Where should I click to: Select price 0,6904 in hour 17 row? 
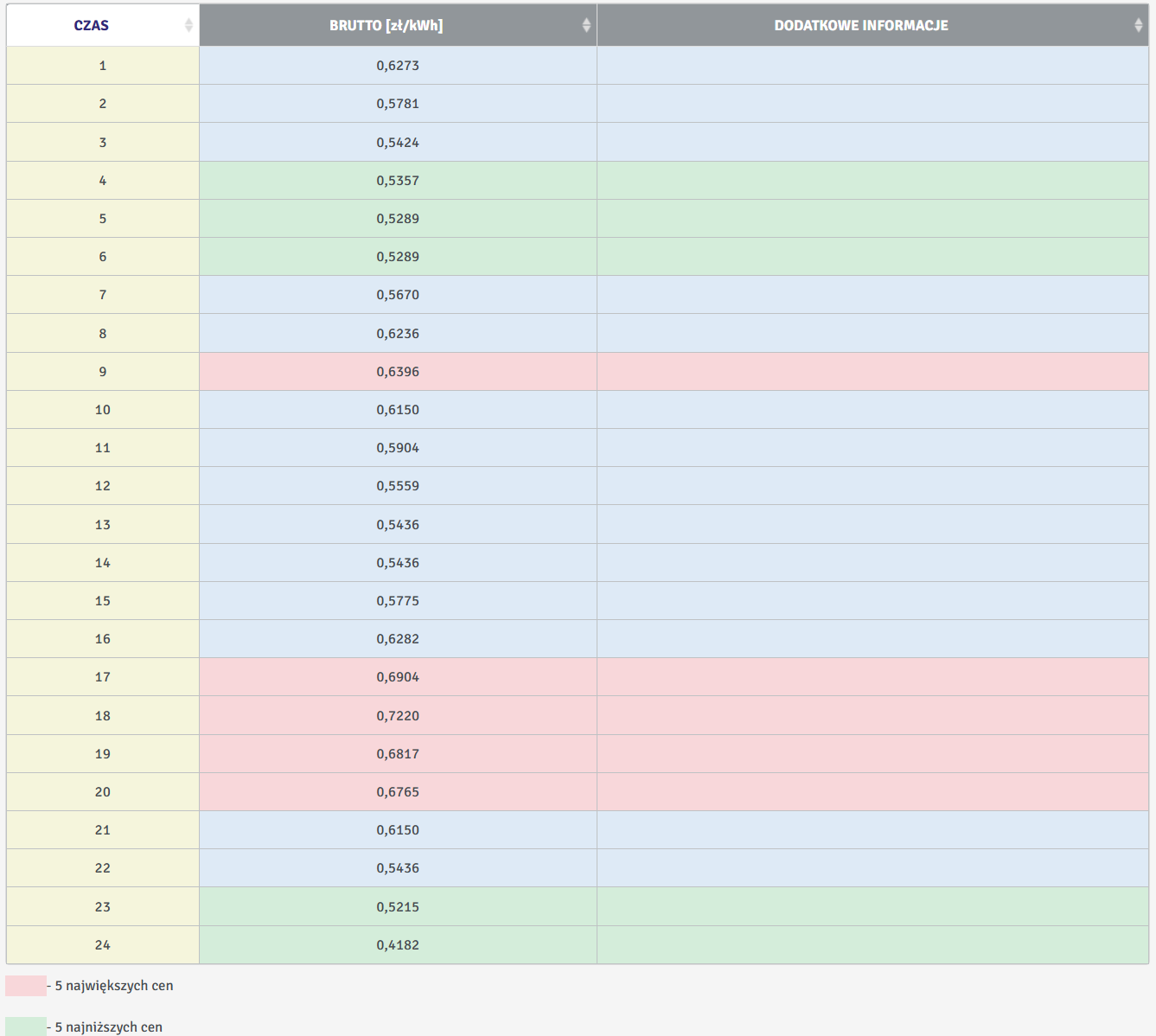click(x=398, y=677)
